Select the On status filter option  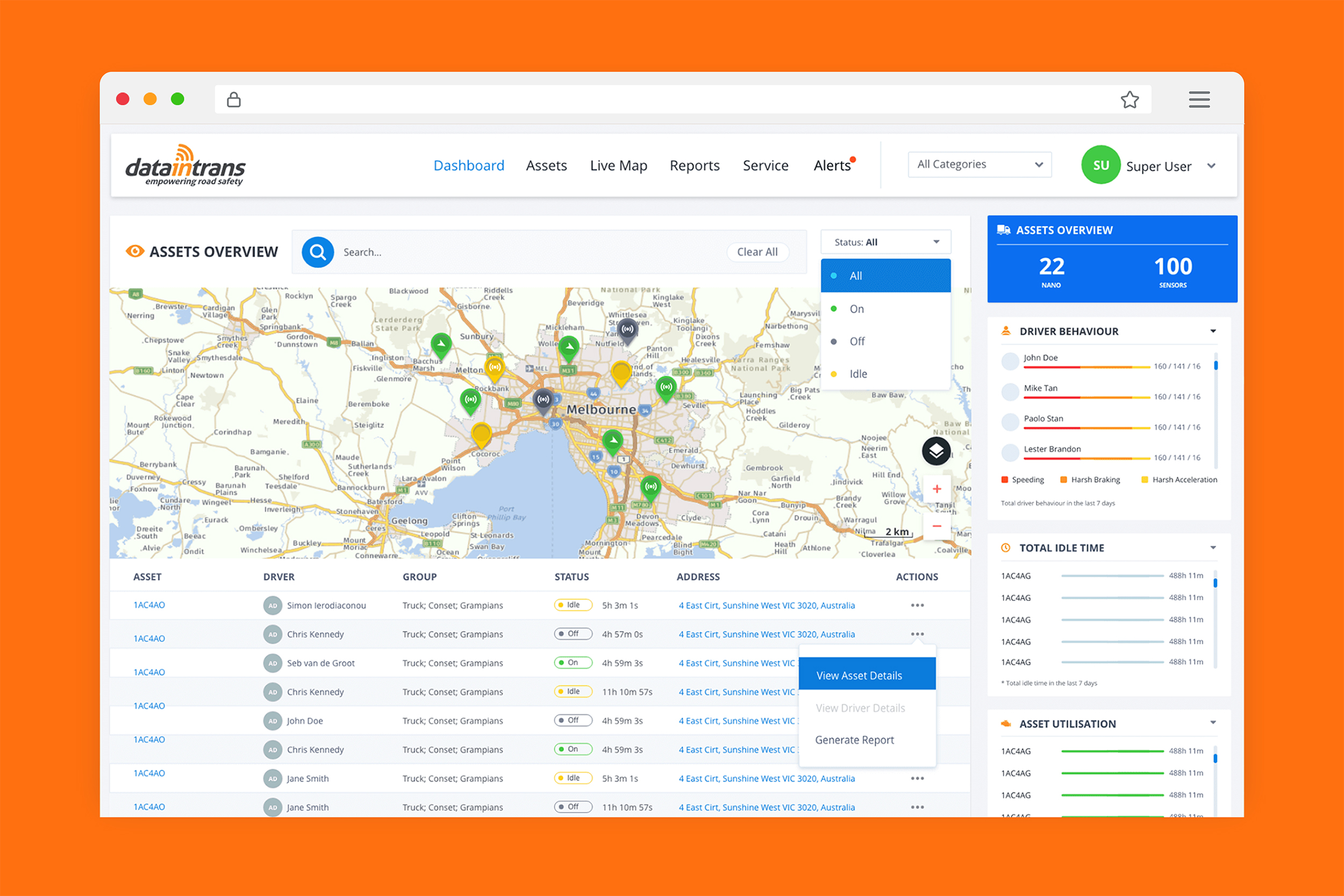tap(856, 309)
